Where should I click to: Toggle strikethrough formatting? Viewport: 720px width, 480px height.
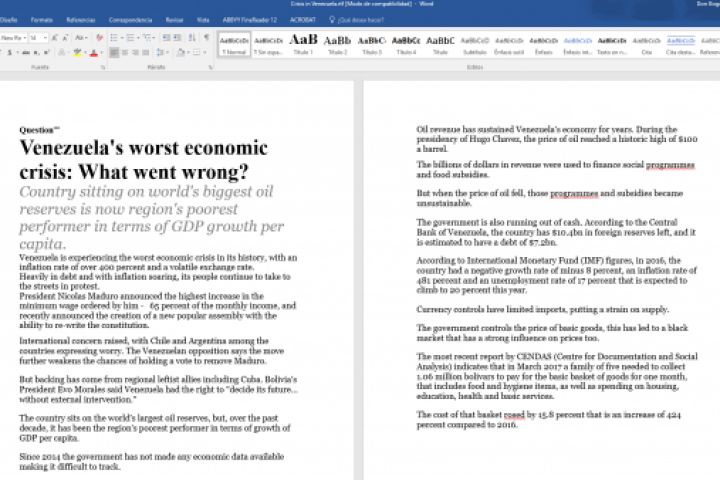(26, 53)
